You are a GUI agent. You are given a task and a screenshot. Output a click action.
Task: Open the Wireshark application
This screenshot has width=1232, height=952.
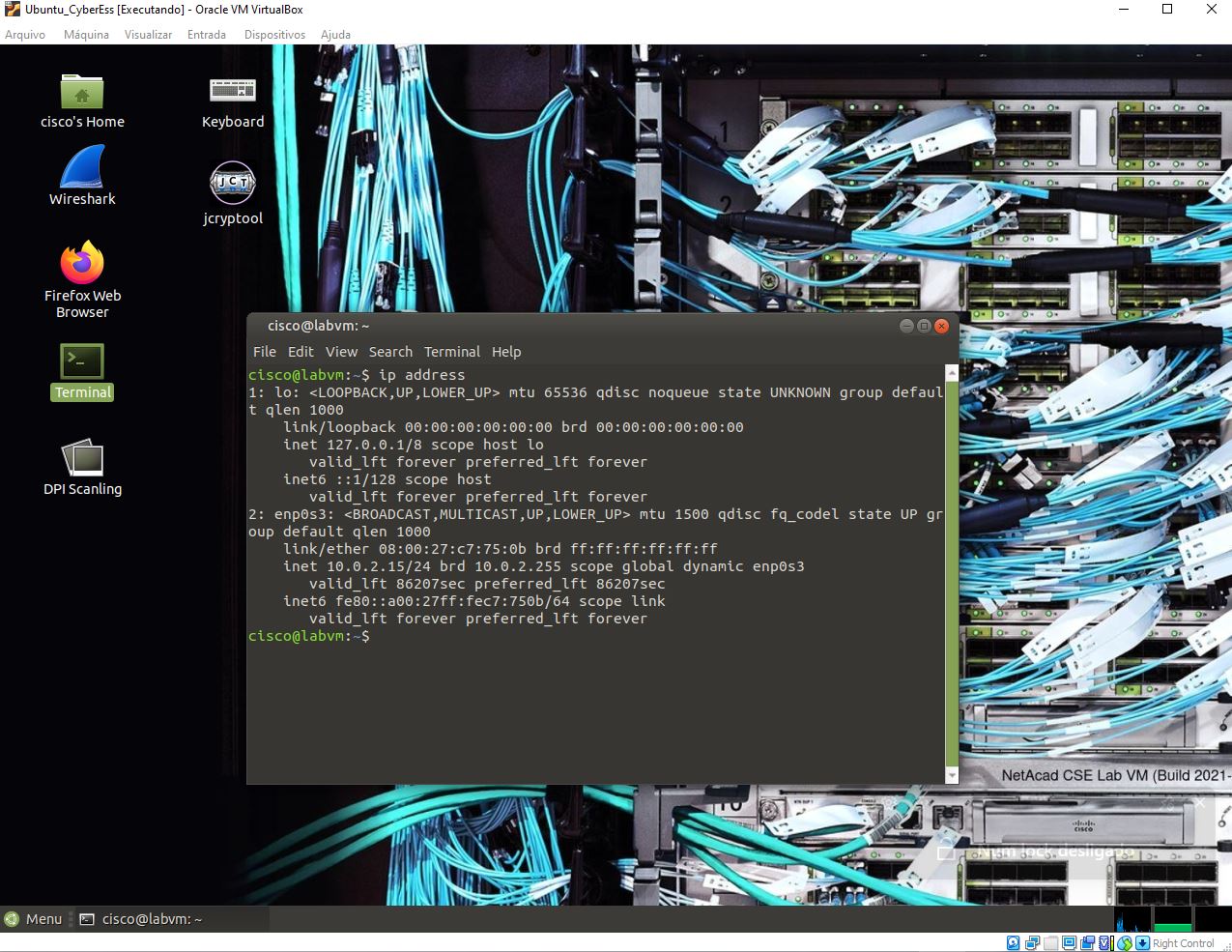point(81,174)
